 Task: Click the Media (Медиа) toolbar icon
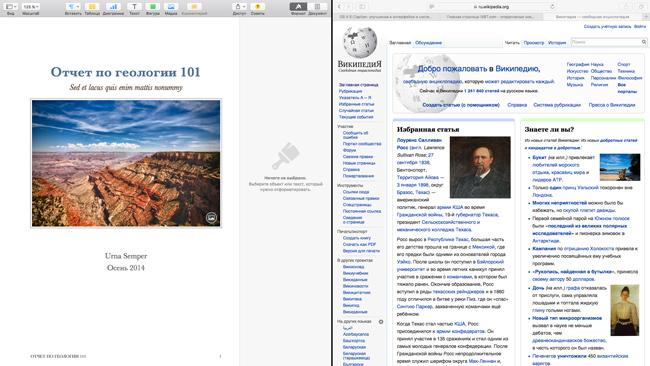point(171,7)
